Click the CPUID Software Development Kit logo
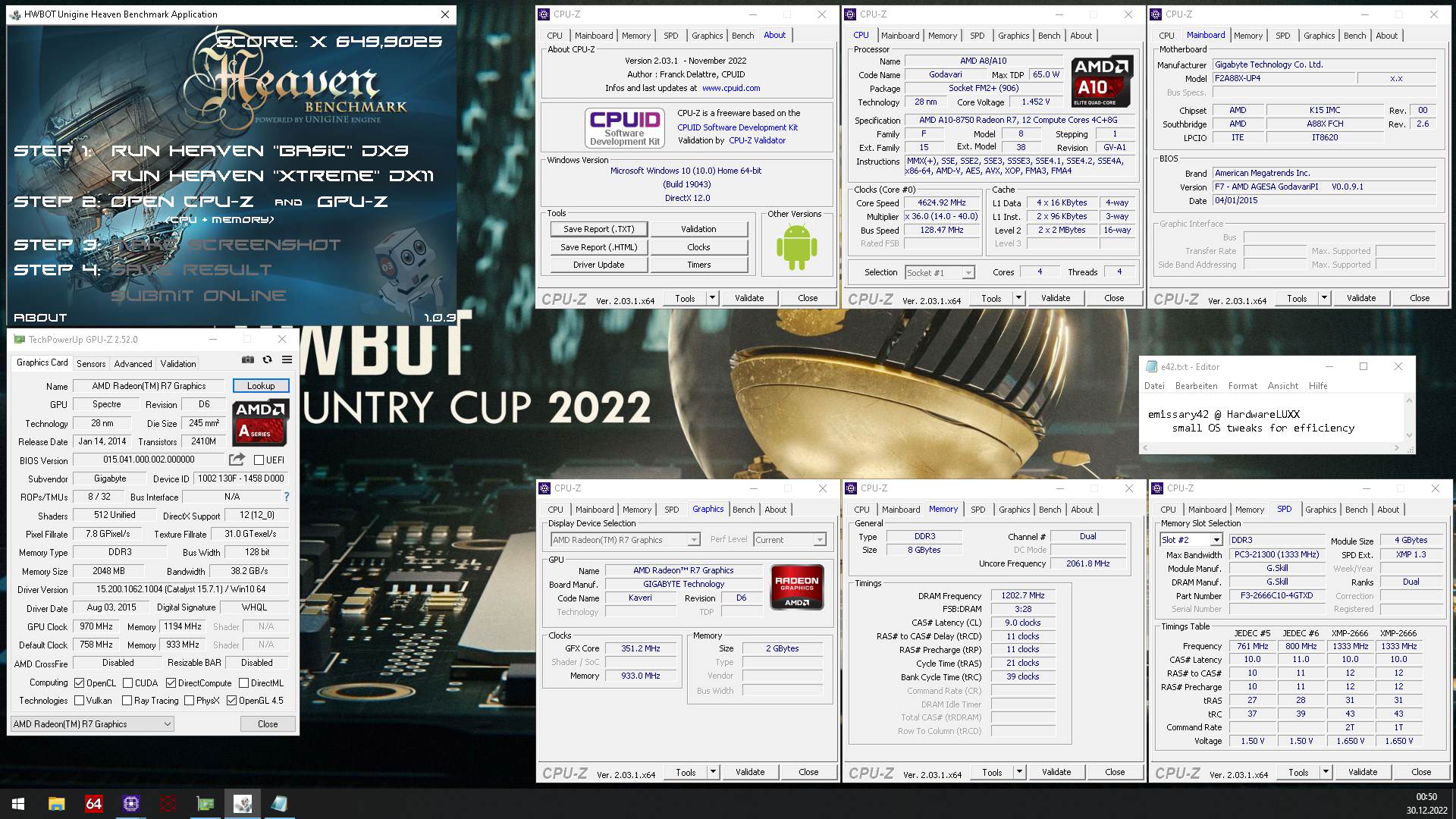 625,127
